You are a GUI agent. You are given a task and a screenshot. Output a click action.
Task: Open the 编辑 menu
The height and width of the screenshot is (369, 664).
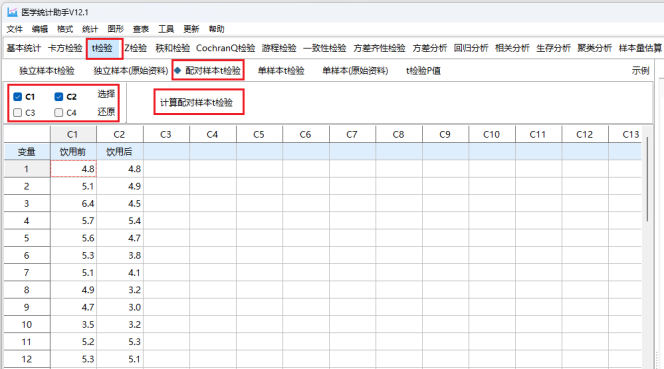(x=40, y=29)
